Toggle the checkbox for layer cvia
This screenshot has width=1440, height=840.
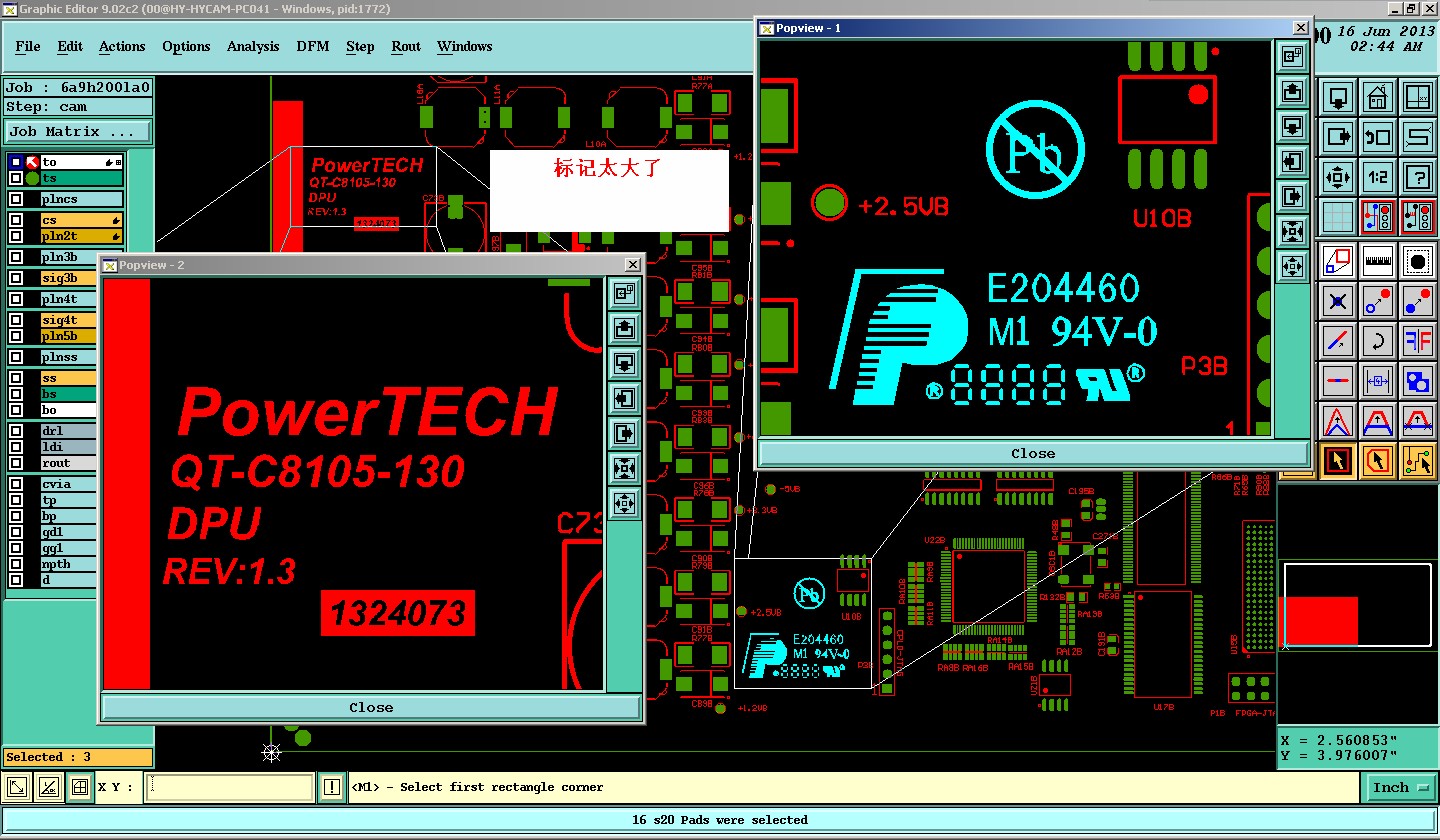pos(16,484)
